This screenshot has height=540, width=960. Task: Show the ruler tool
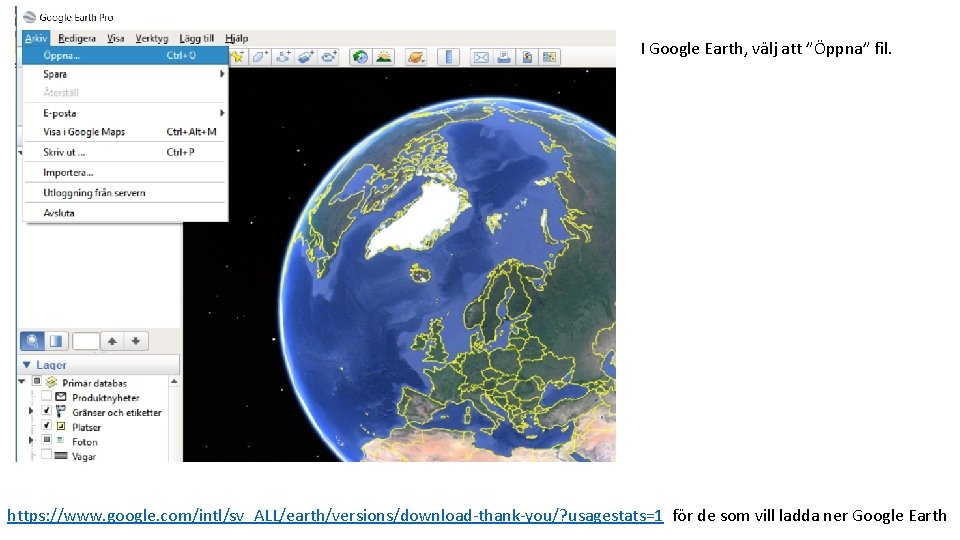tap(448, 57)
